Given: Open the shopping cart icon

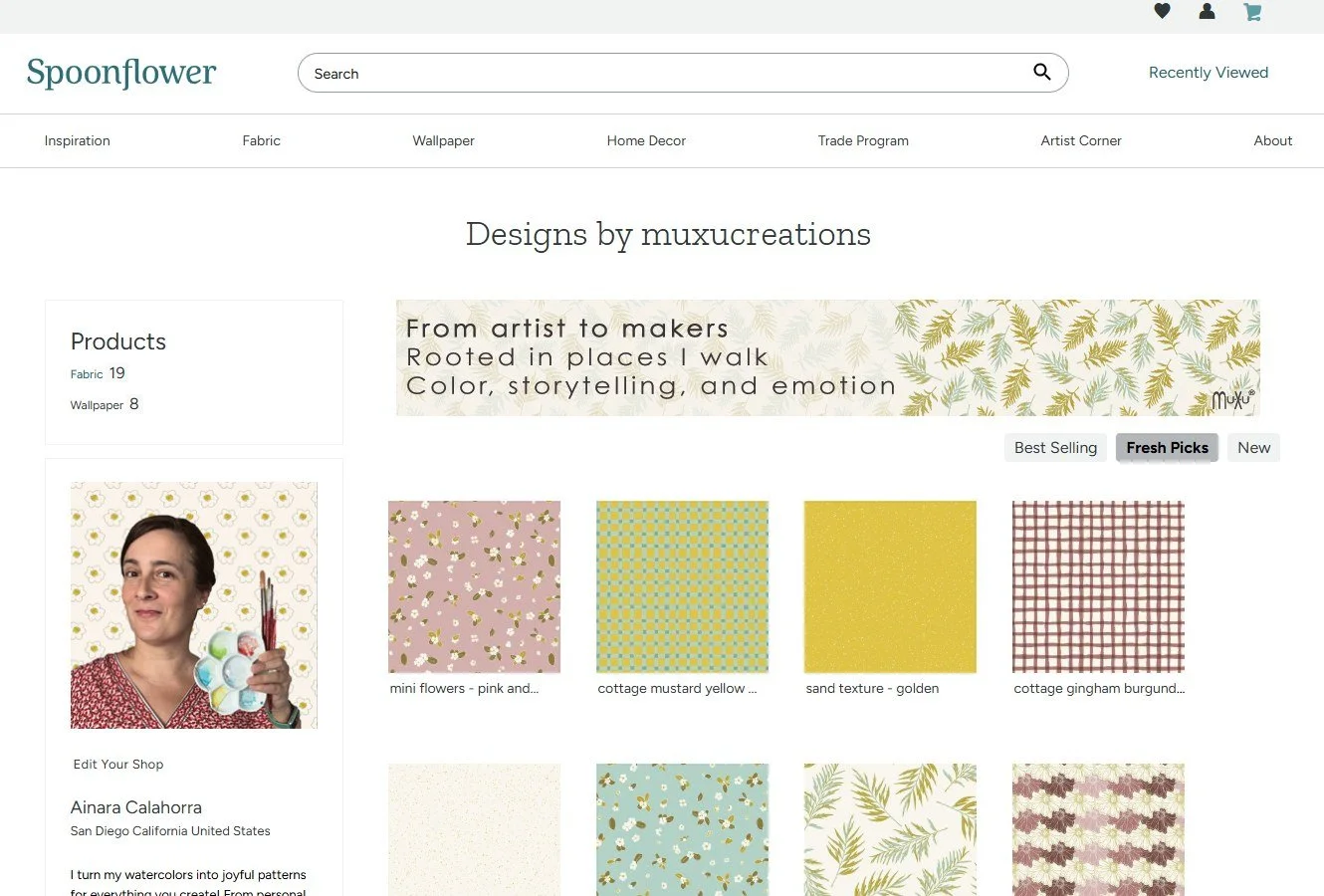Looking at the screenshot, I should pyautogui.click(x=1251, y=11).
